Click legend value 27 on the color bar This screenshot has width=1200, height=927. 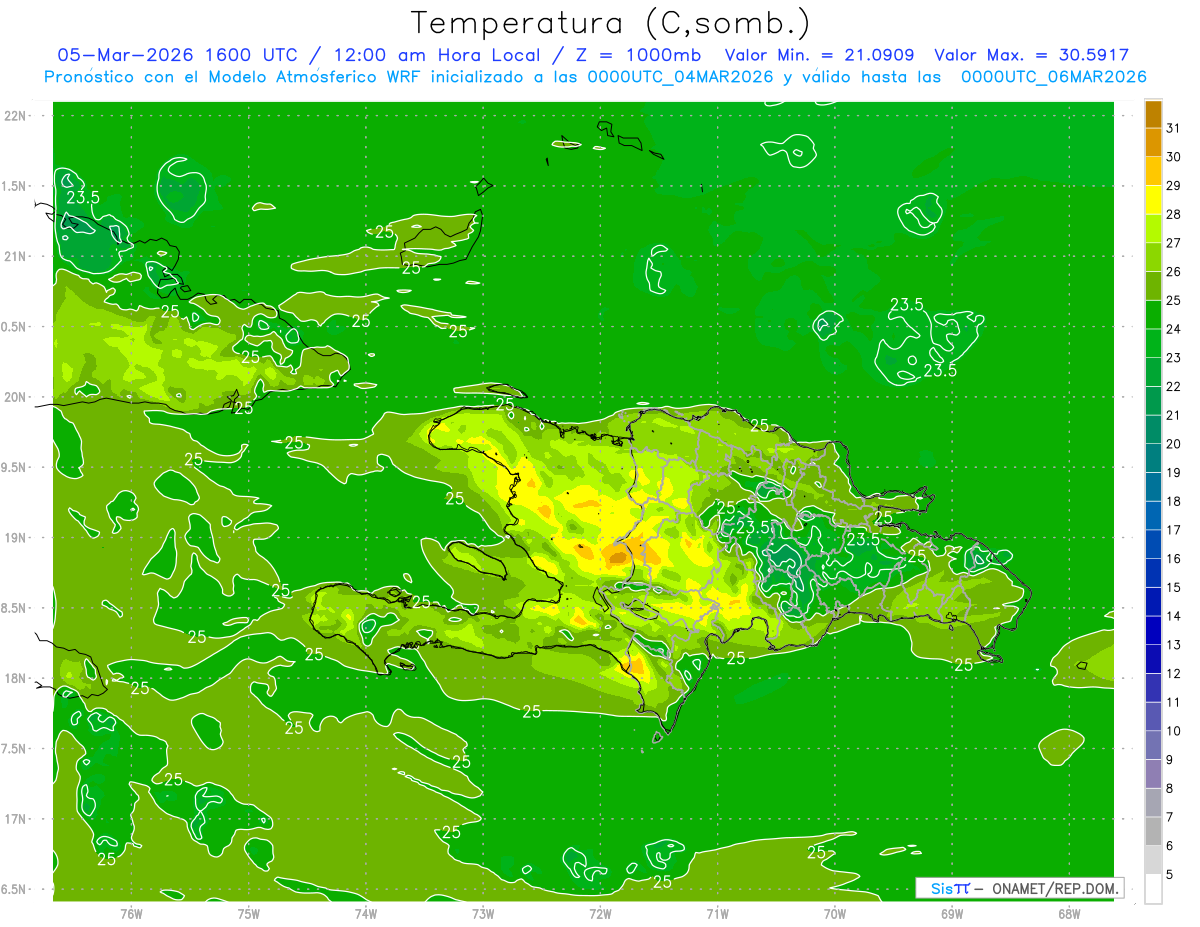(x=1174, y=243)
